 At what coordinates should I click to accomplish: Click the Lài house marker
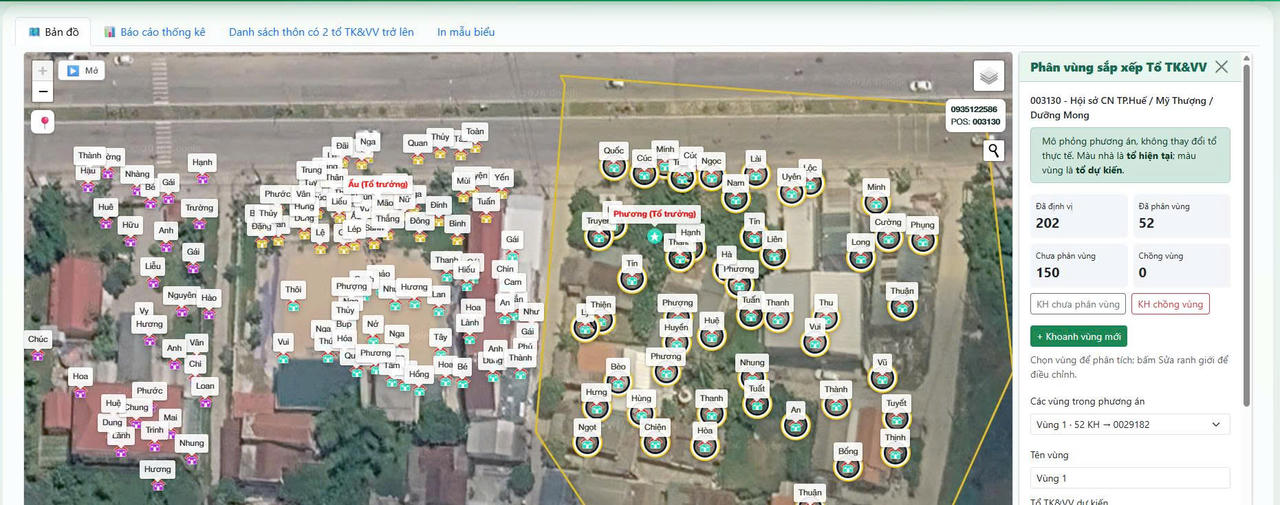coord(756,175)
